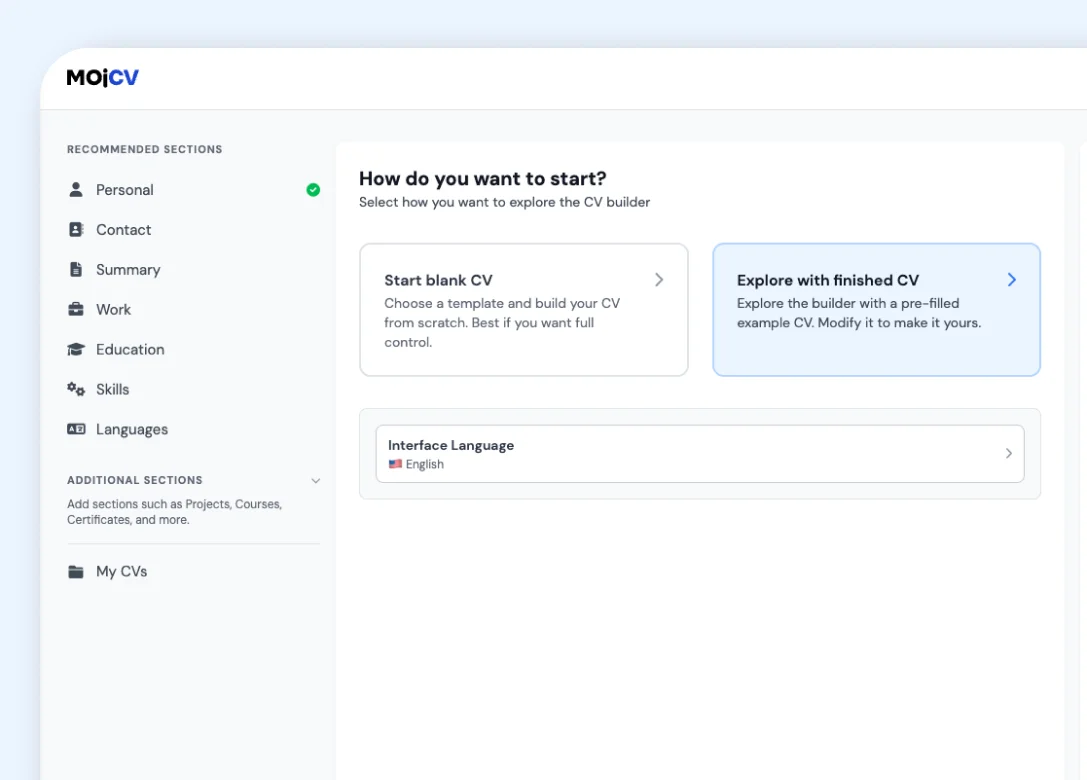Viewport: 1087px width, 780px height.
Task: Click the Work briefcase icon
Action: pos(76,309)
